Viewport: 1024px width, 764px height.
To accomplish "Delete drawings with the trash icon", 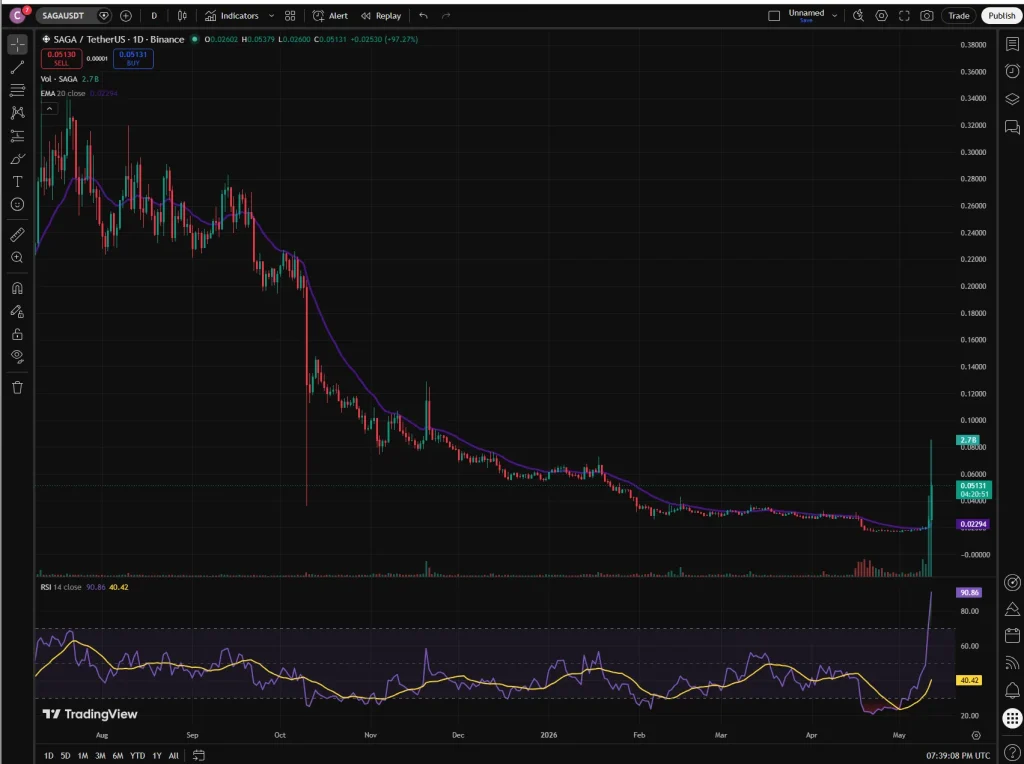I will [18, 387].
